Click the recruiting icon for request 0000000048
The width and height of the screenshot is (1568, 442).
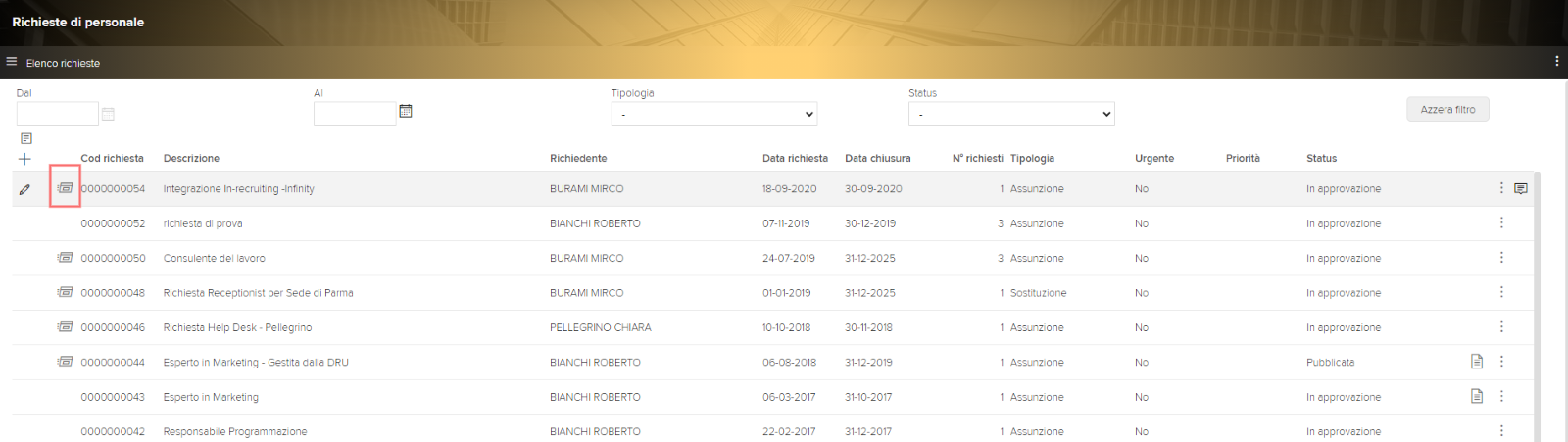click(65, 291)
